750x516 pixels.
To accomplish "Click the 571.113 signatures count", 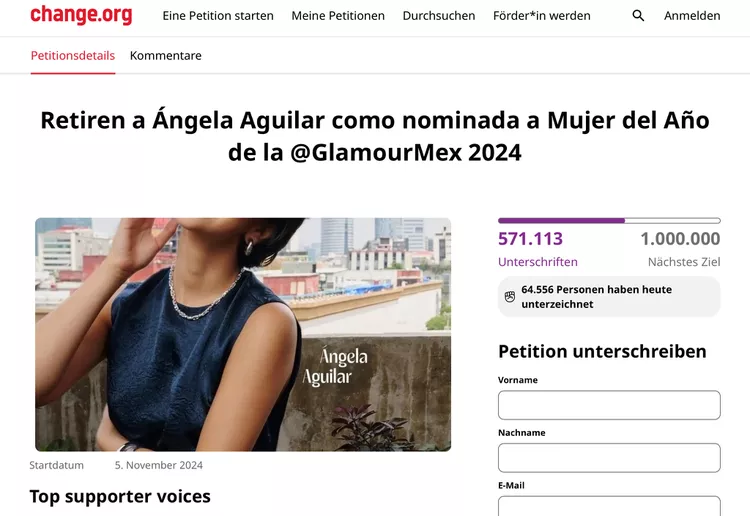I will point(530,239).
